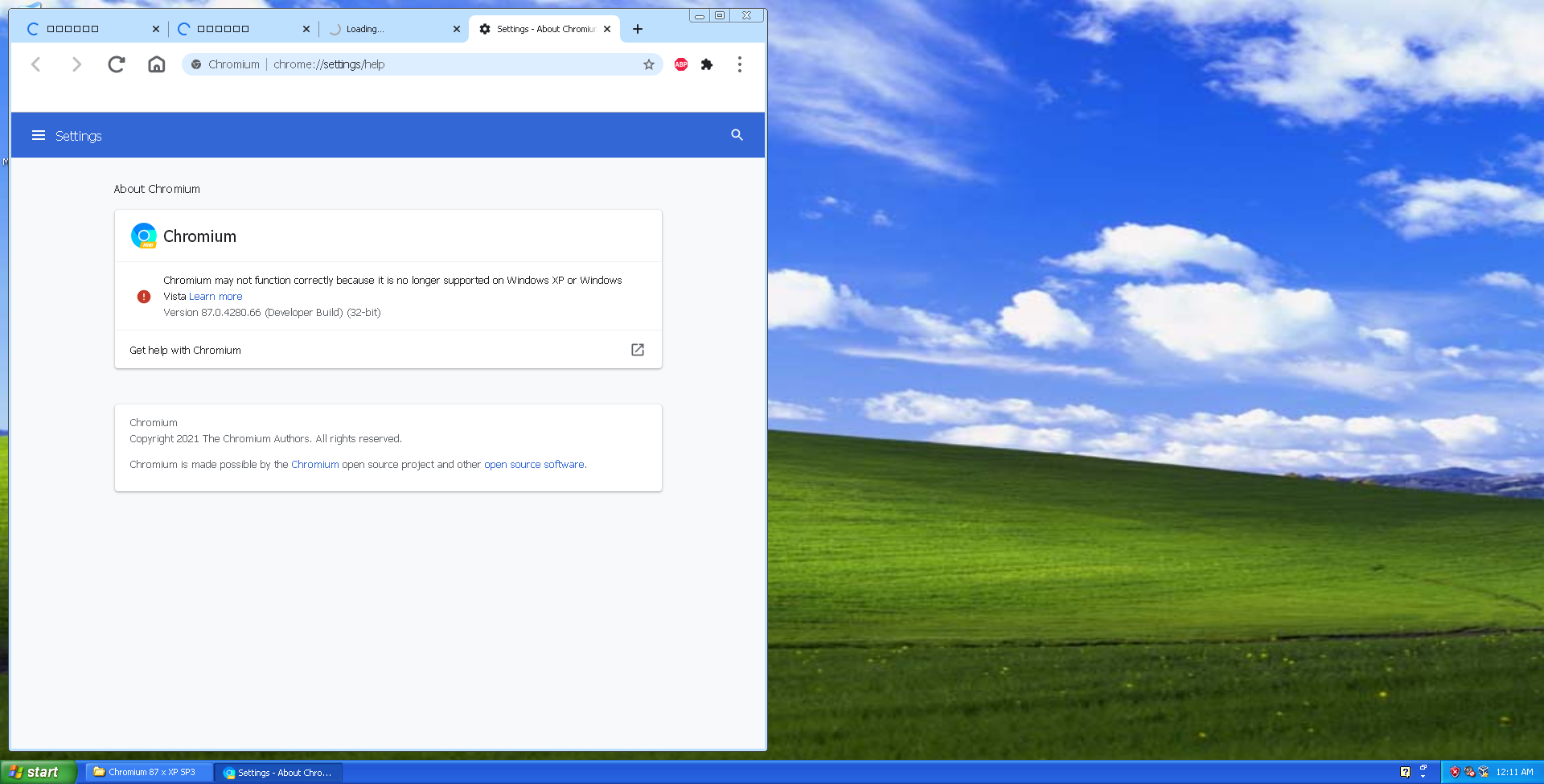This screenshot has width=1544, height=784.
Task: Close the leftmost browser tab
Action: pyautogui.click(x=156, y=29)
